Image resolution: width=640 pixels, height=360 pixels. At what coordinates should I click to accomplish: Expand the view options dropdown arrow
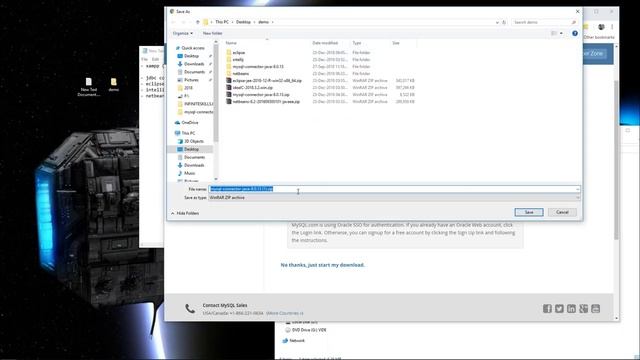561,33
